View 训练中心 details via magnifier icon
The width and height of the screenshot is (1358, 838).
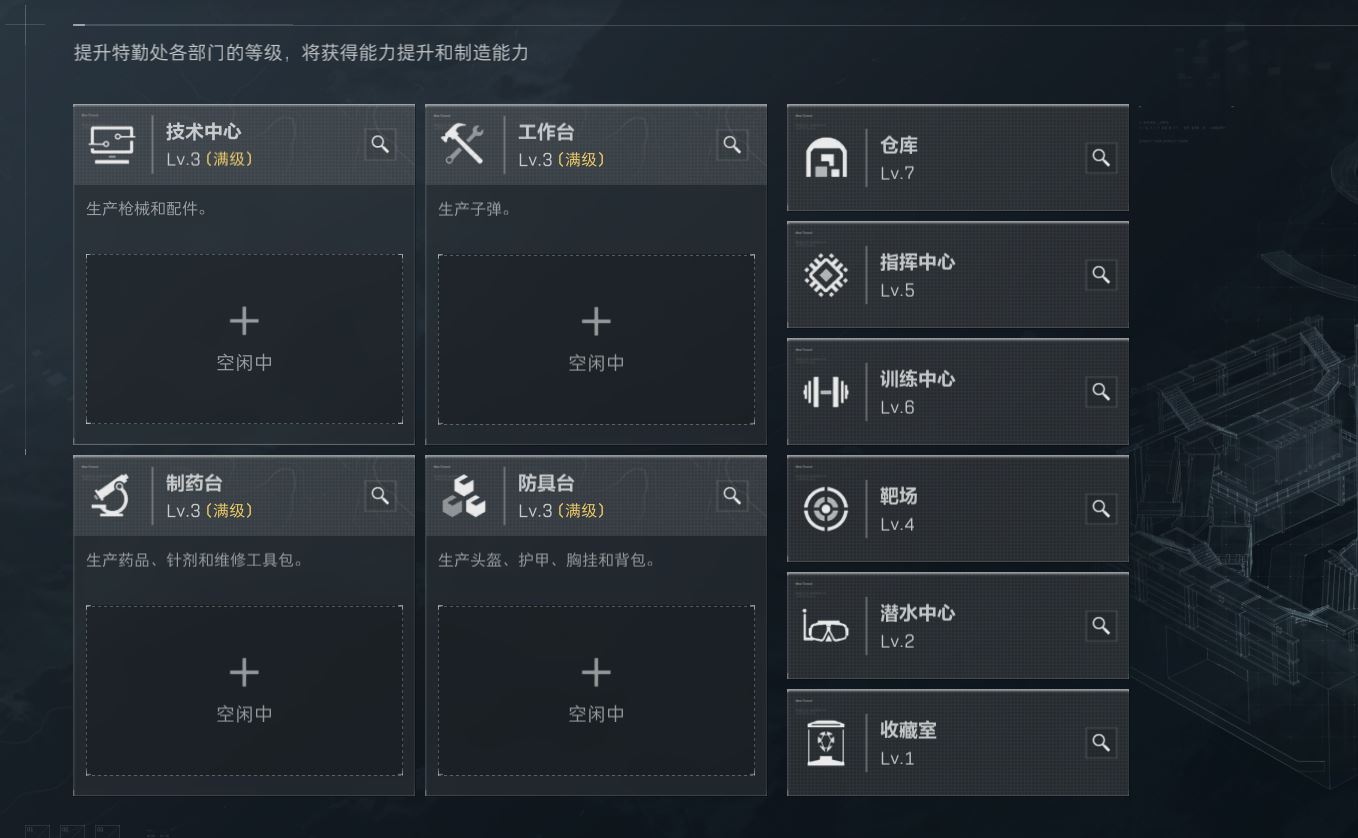[1101, 392]
